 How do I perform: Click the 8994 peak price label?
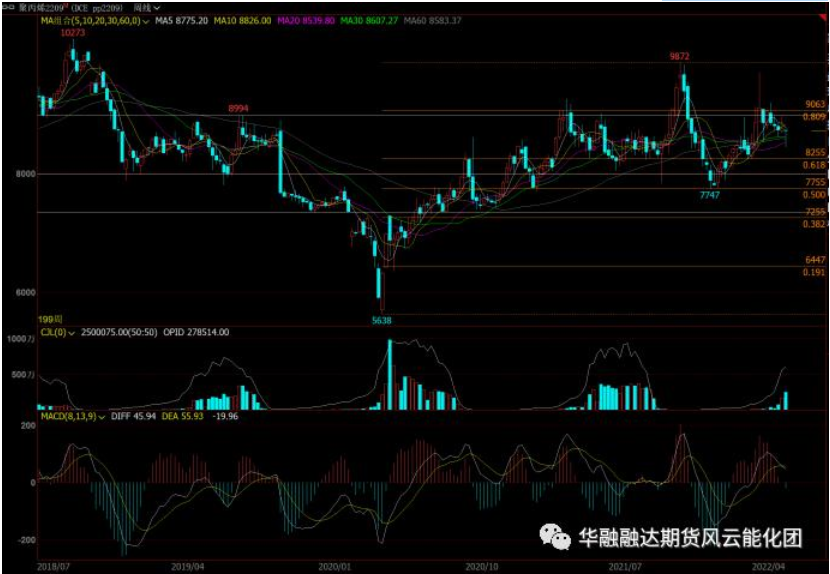pyautogui.click(x=238, y=108)
